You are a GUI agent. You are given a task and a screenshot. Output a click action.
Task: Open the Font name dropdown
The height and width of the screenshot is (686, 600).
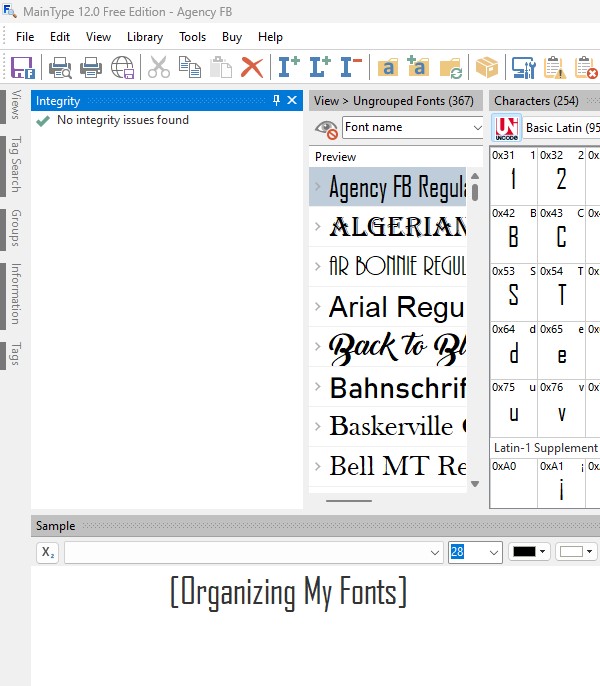click(x=477, y=128)
